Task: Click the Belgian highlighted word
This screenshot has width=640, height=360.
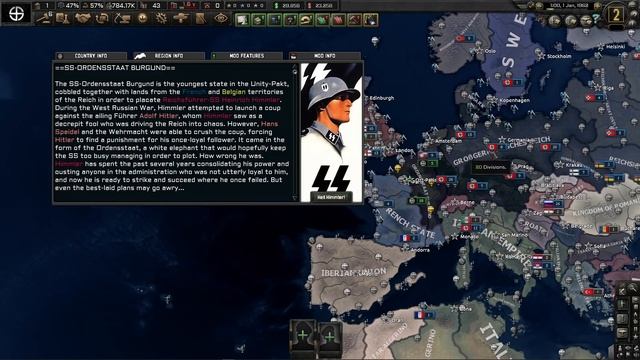Action: point(233,92)
